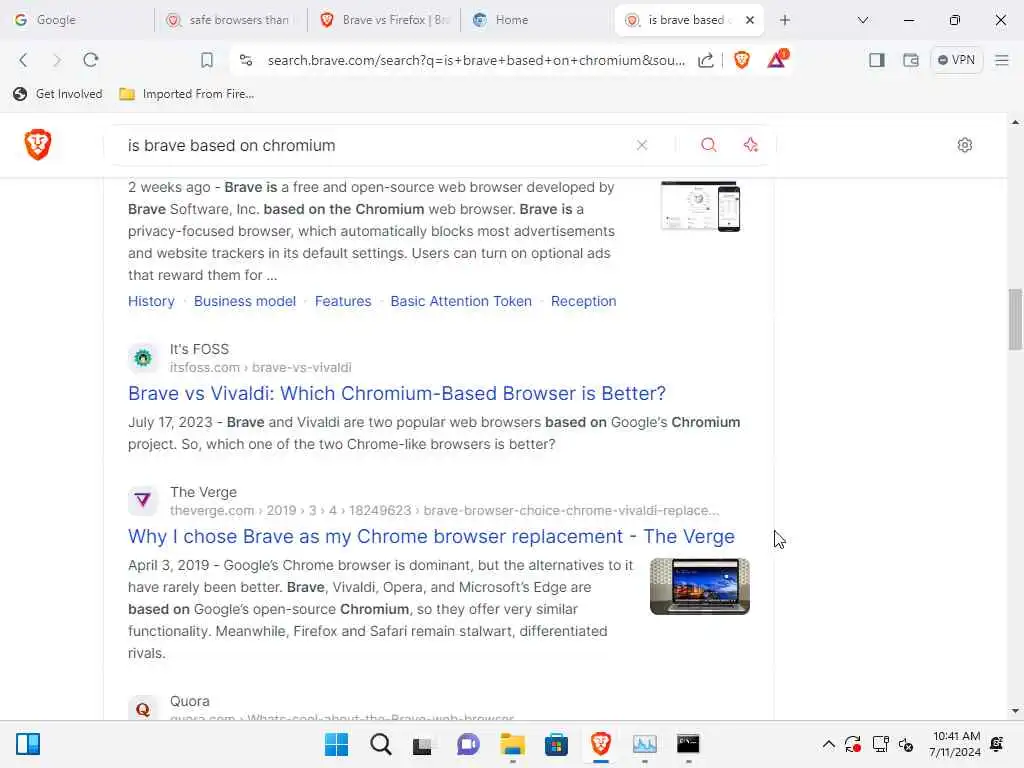Open the terminal app on taskbar
Viewport: 1024px width, 768px height.
(x=688, y=744)
